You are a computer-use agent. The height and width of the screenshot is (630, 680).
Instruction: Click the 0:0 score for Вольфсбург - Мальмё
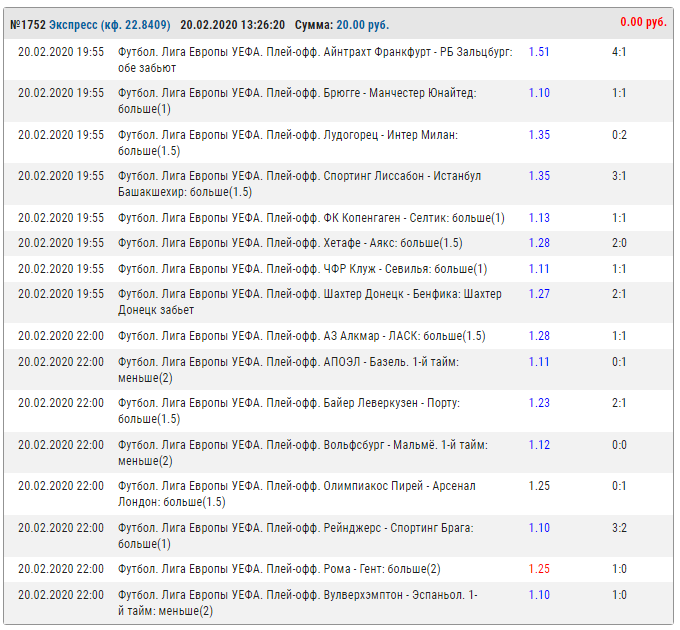coord(619,445)
